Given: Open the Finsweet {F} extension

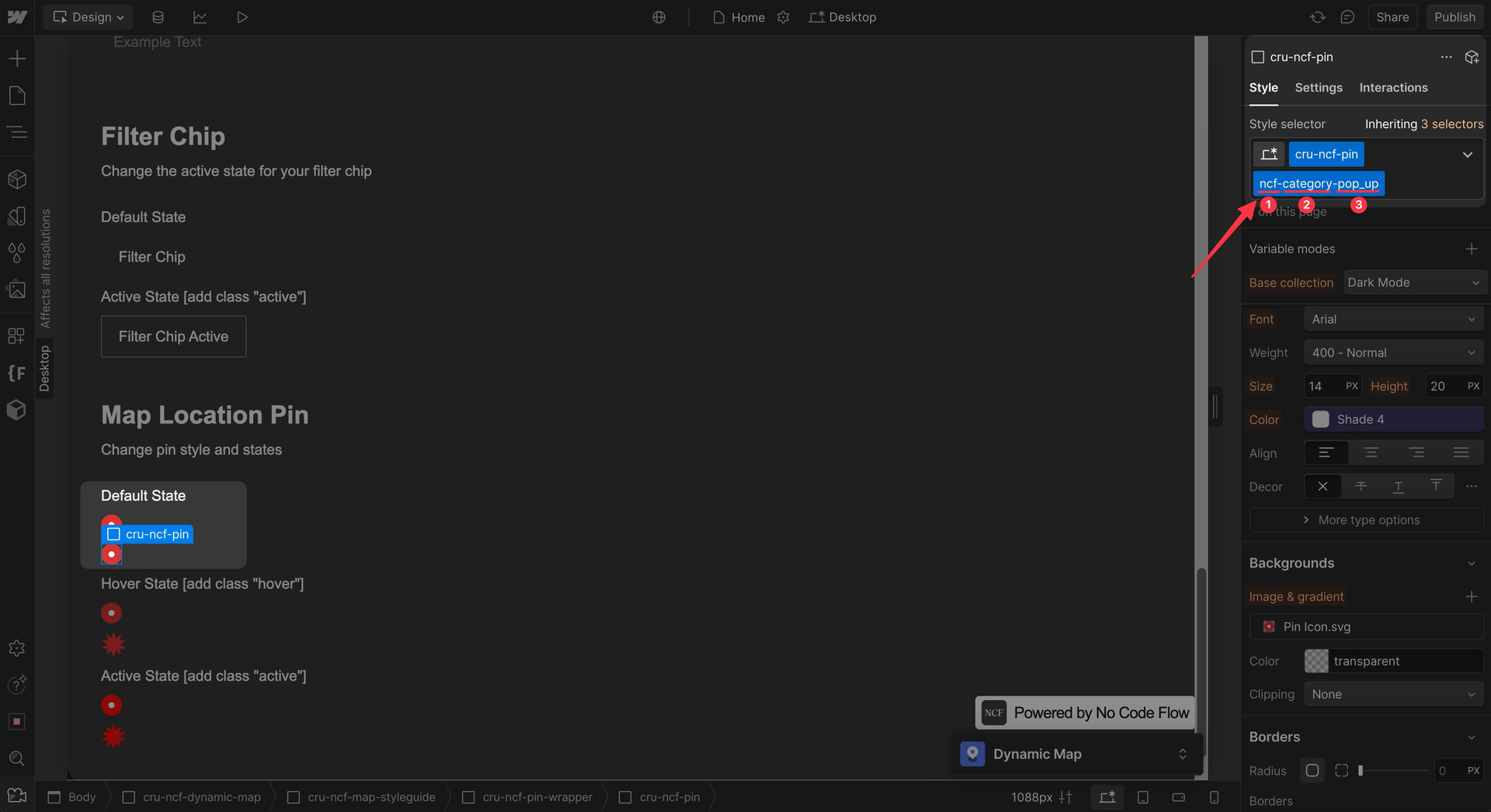Looking at the screenshot, I should coord(17,373).
